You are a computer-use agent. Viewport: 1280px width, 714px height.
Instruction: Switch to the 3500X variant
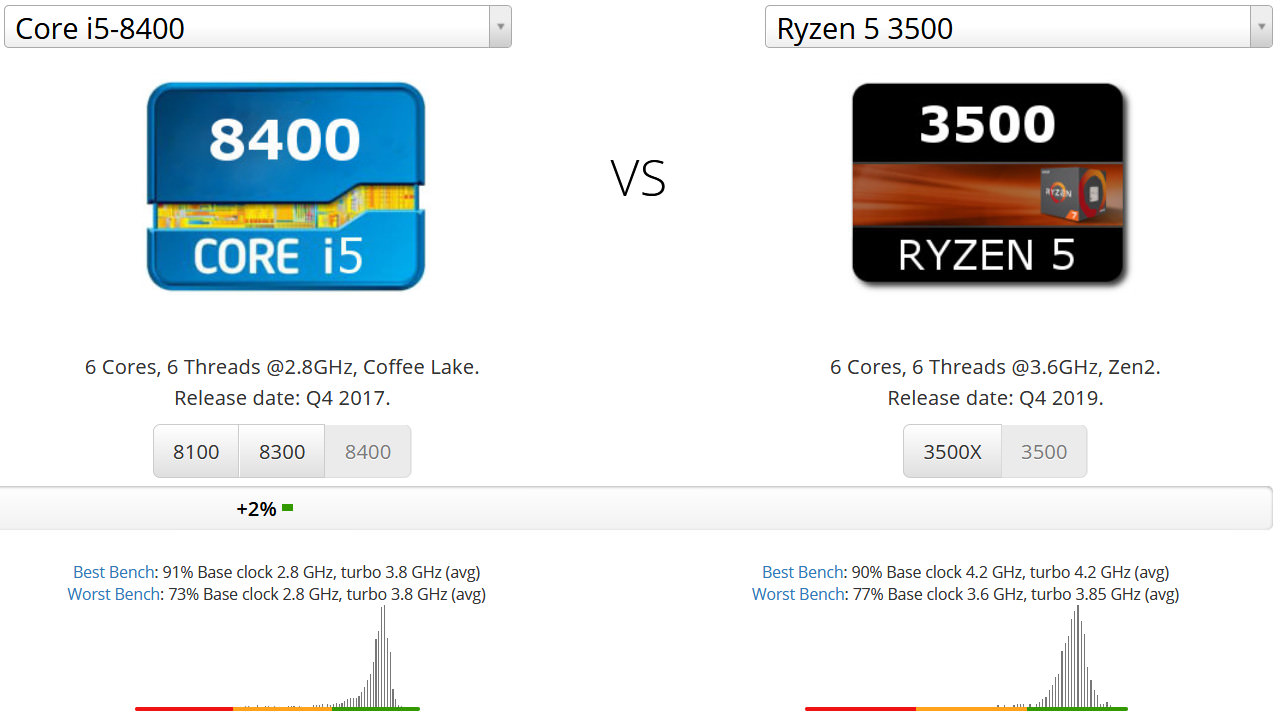[952, 451]
